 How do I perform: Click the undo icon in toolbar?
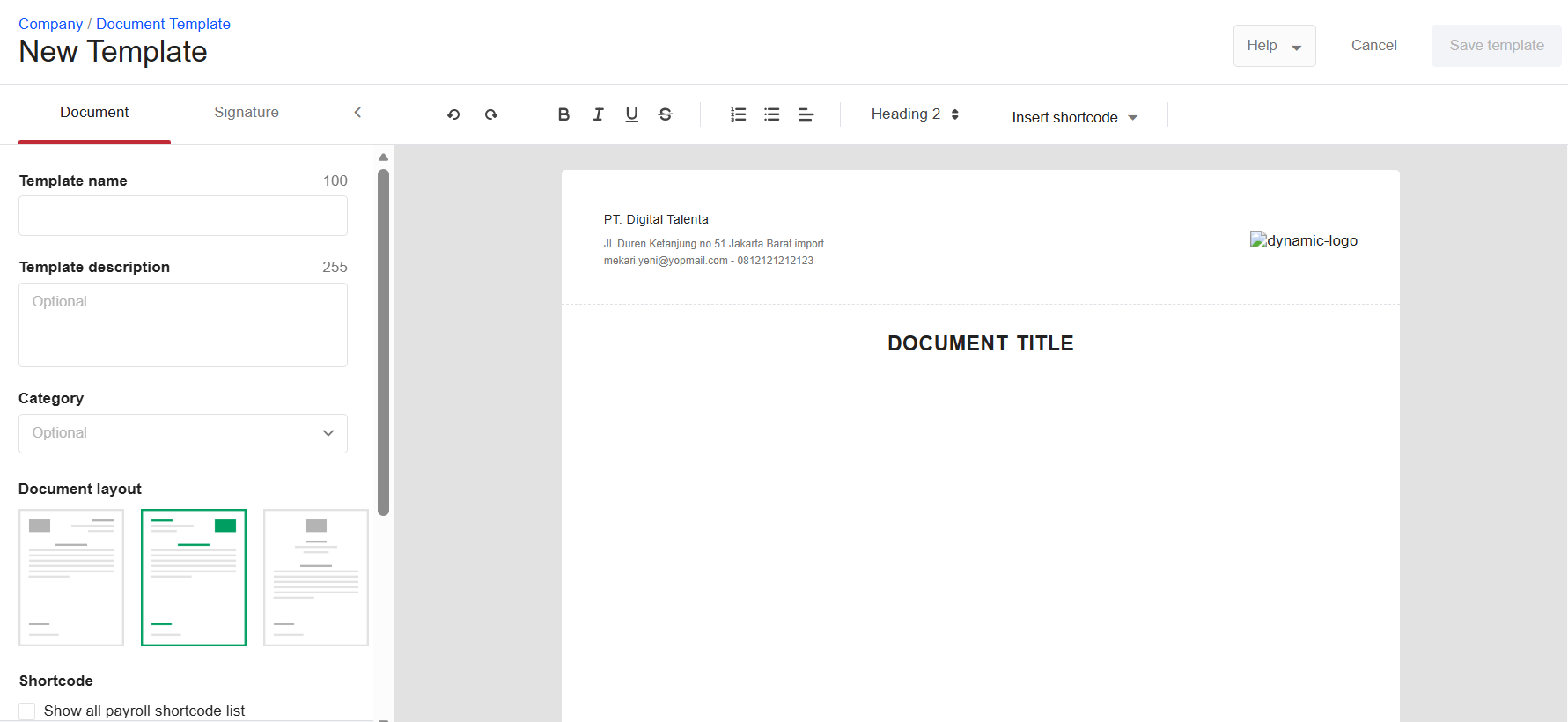[x=453, y=114]
